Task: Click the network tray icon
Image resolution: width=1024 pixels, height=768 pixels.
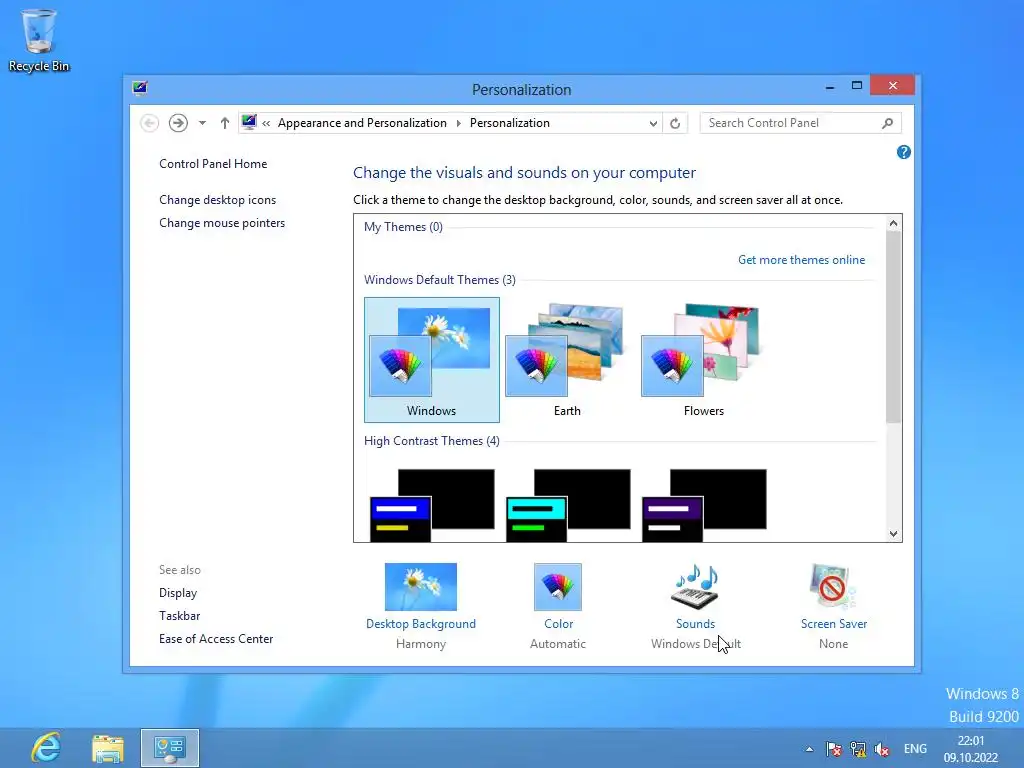Action: pos(858,749)
